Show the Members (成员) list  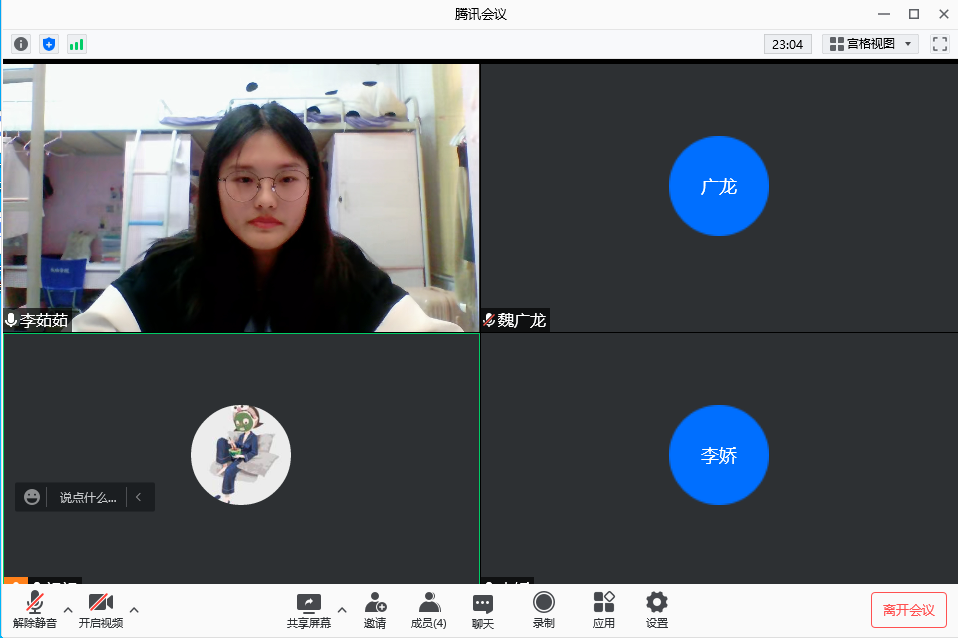point(429,610)
